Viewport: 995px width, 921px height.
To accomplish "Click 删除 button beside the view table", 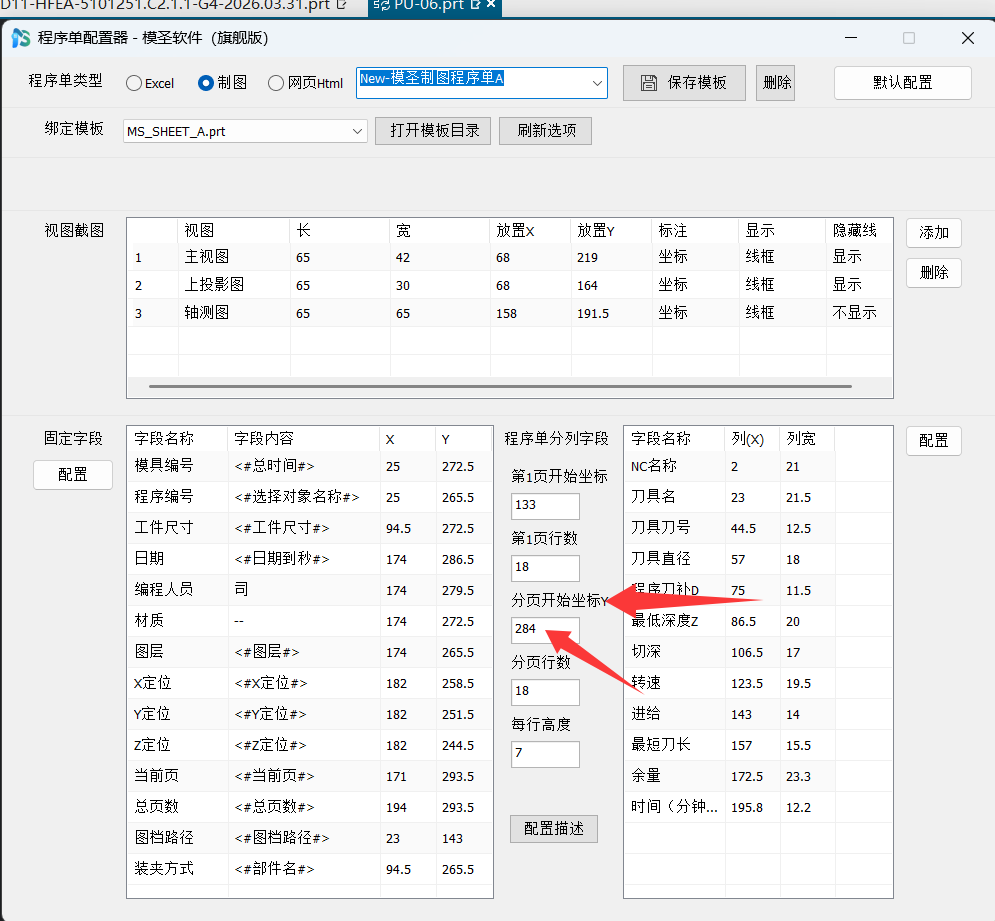I will (x=933, y=273).
